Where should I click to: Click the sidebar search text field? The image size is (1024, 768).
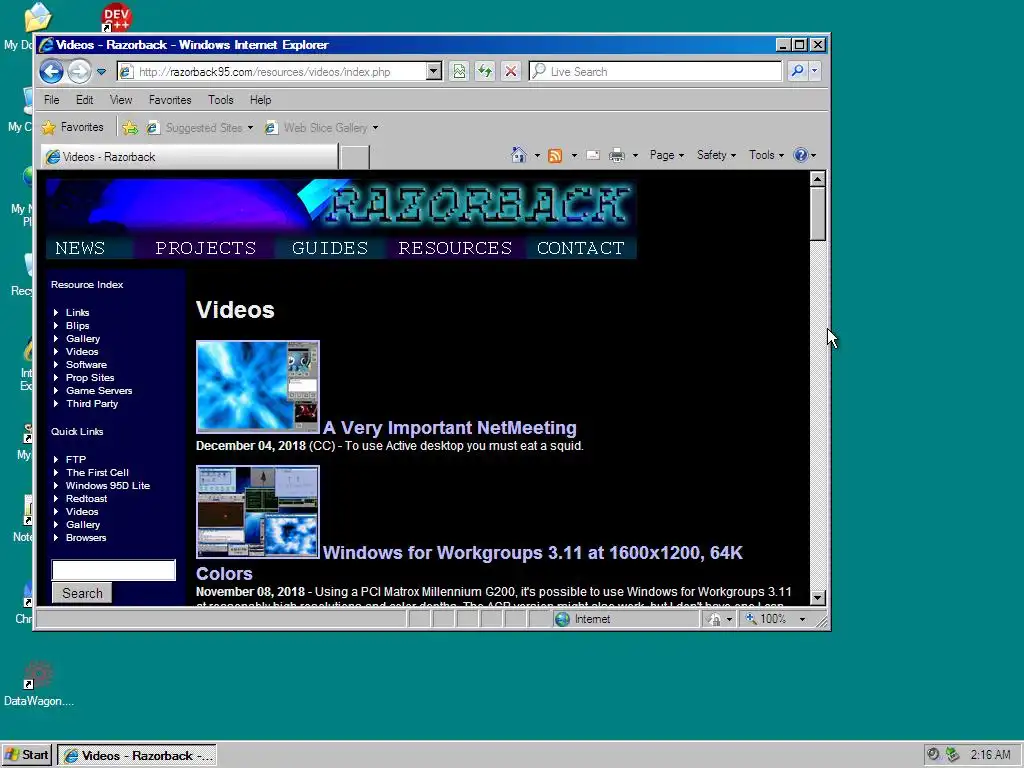114,569
